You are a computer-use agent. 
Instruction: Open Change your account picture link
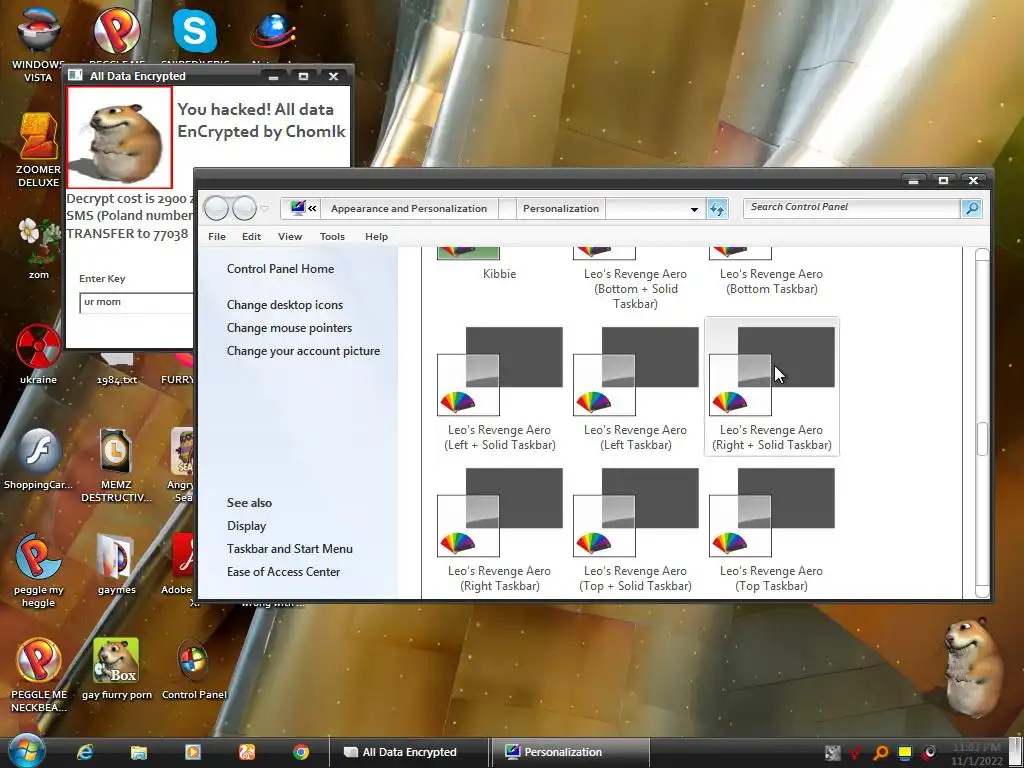coord(303,351)
